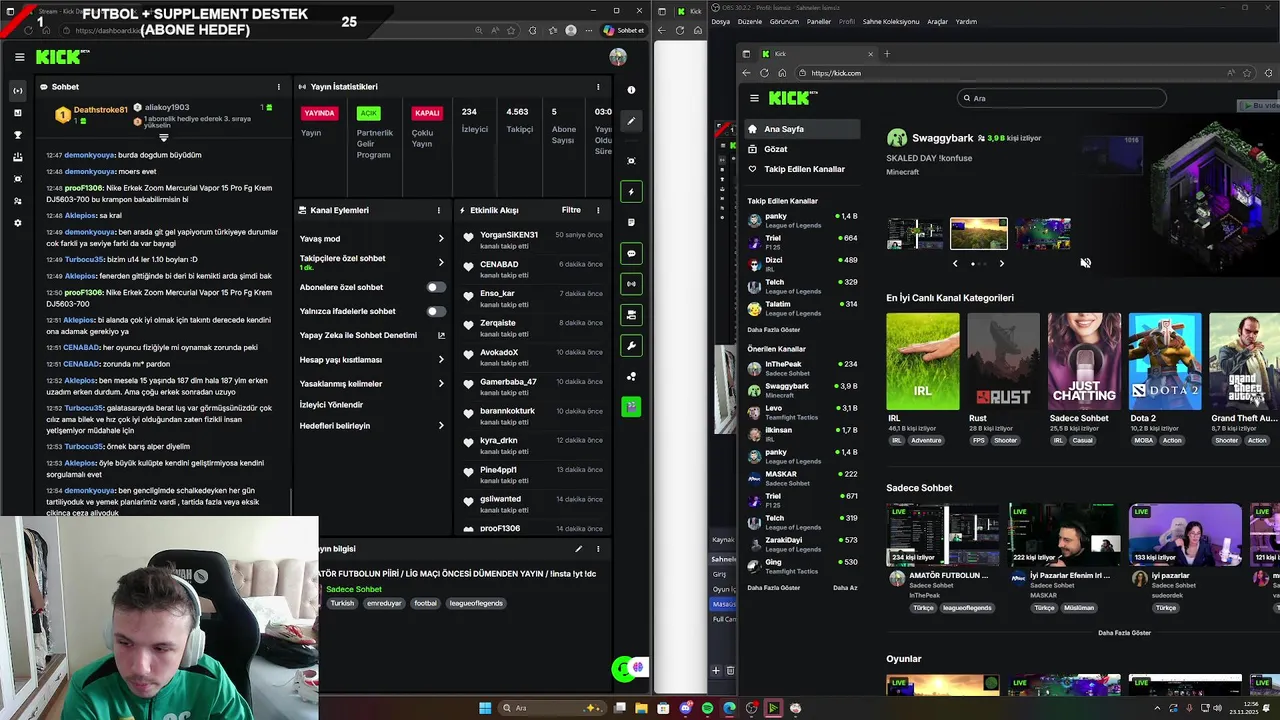Image resolution: width=1280 pixels, height=720 pixels.
Task: Click the chat bubble widget icon in right rail
Action: [x=631, y=254]
